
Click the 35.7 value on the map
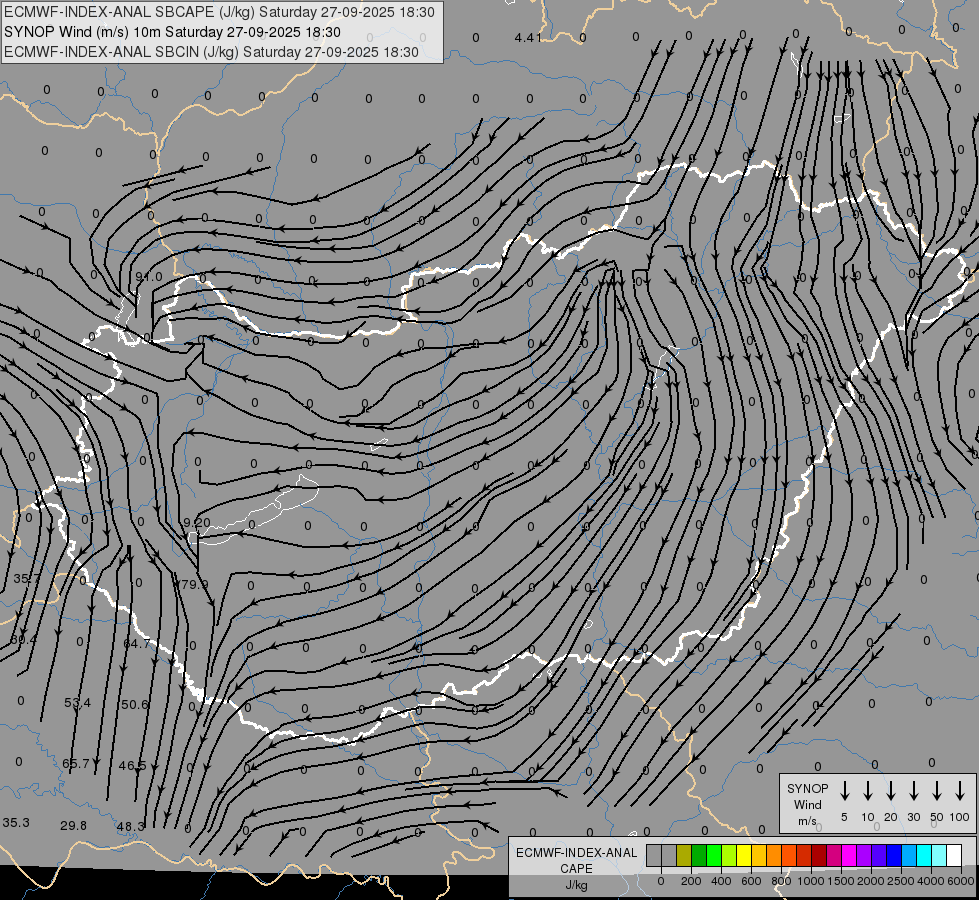(26, 579)
